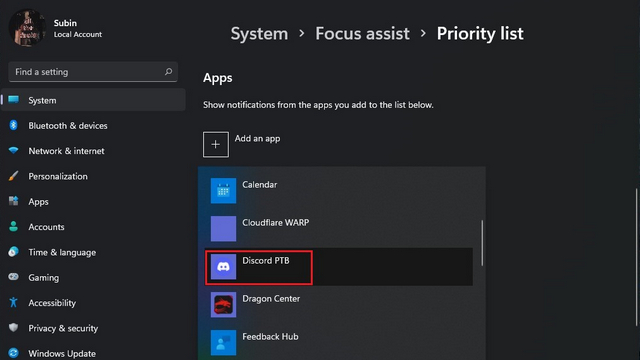Image resolution: width=640 pixels, height=360 pixels.
Task: Click the app list vertical scrollbar
Action: pos(482,243)
